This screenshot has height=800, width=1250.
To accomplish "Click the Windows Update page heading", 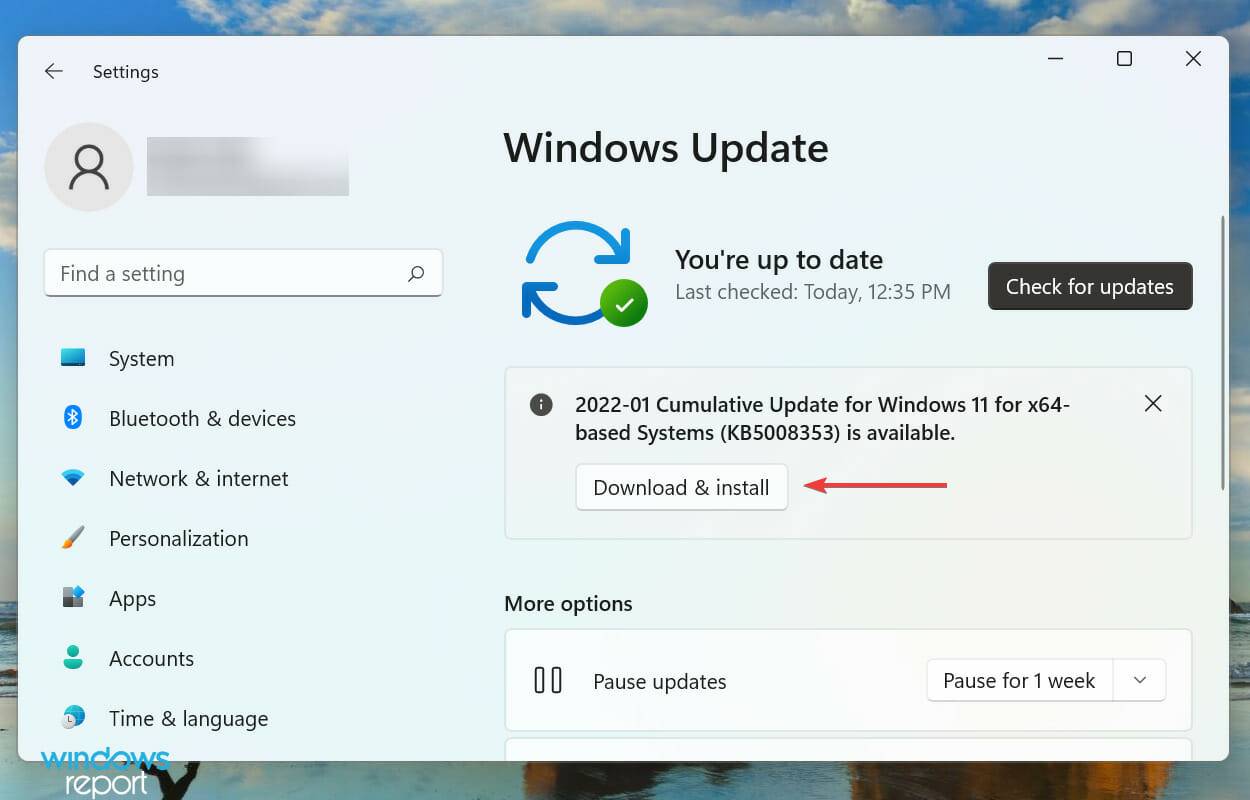I will [x=666, y=148].
